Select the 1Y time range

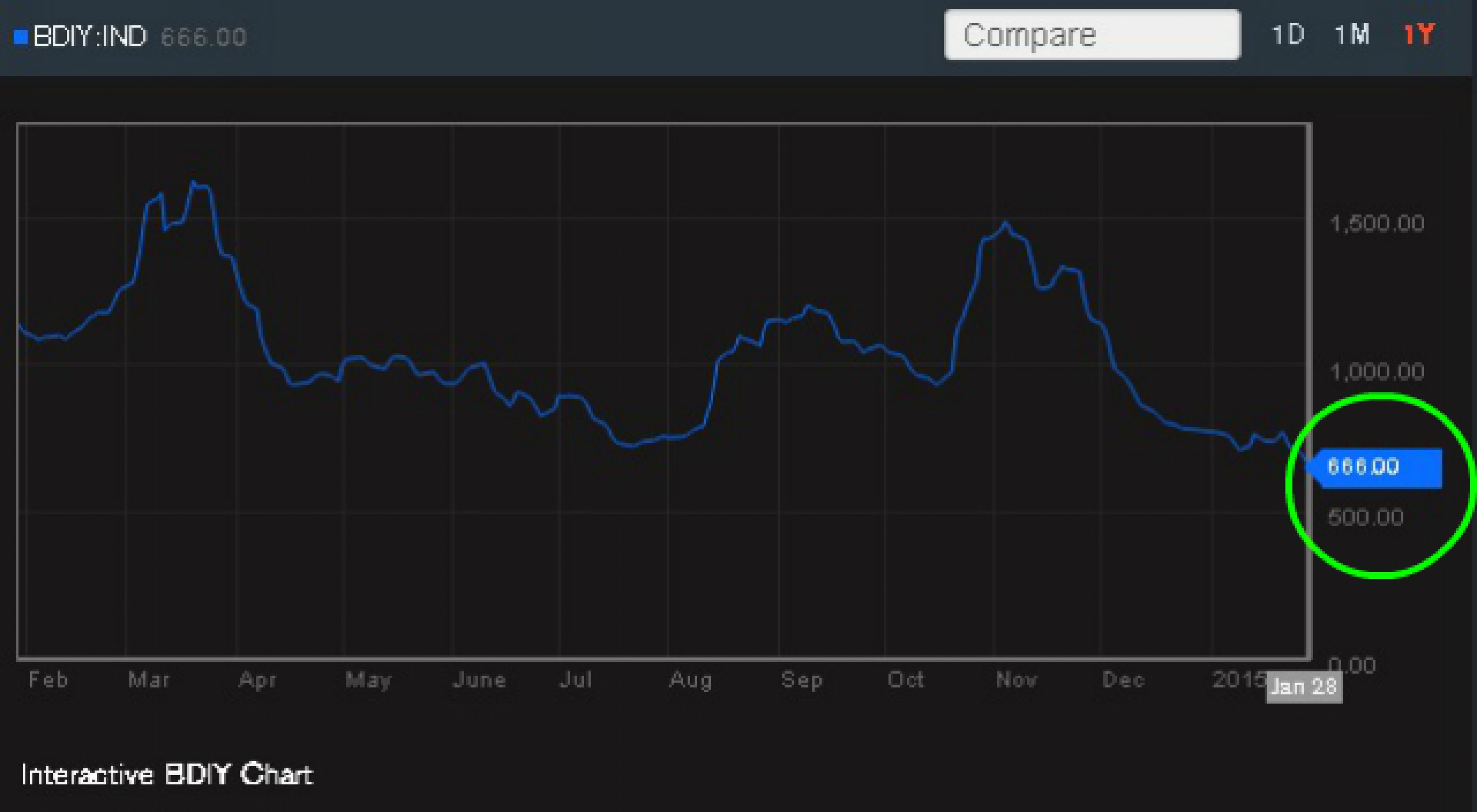point(1419,35)
